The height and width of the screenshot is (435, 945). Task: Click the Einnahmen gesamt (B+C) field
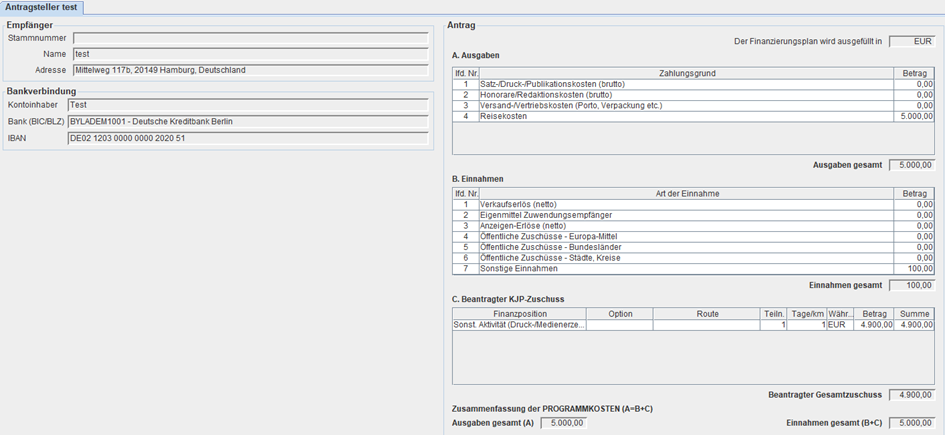911,423
